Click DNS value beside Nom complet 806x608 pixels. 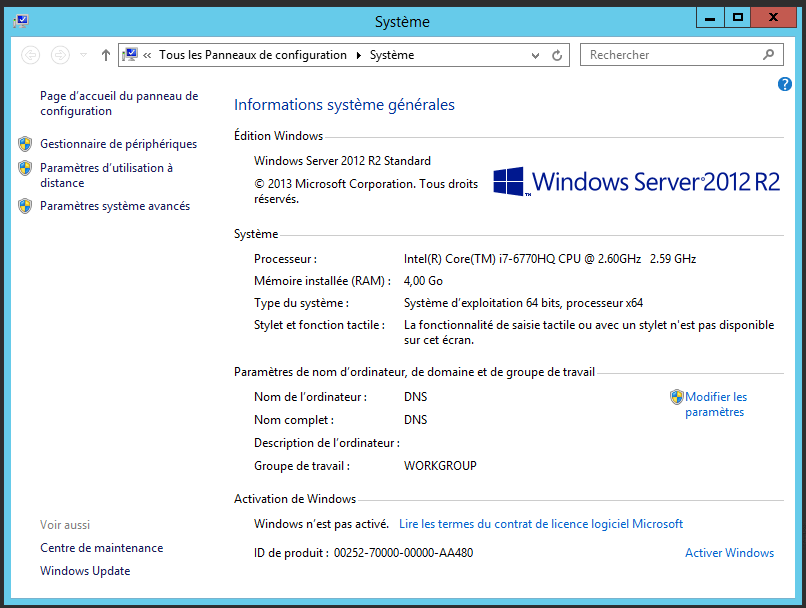tap(415, 420)
